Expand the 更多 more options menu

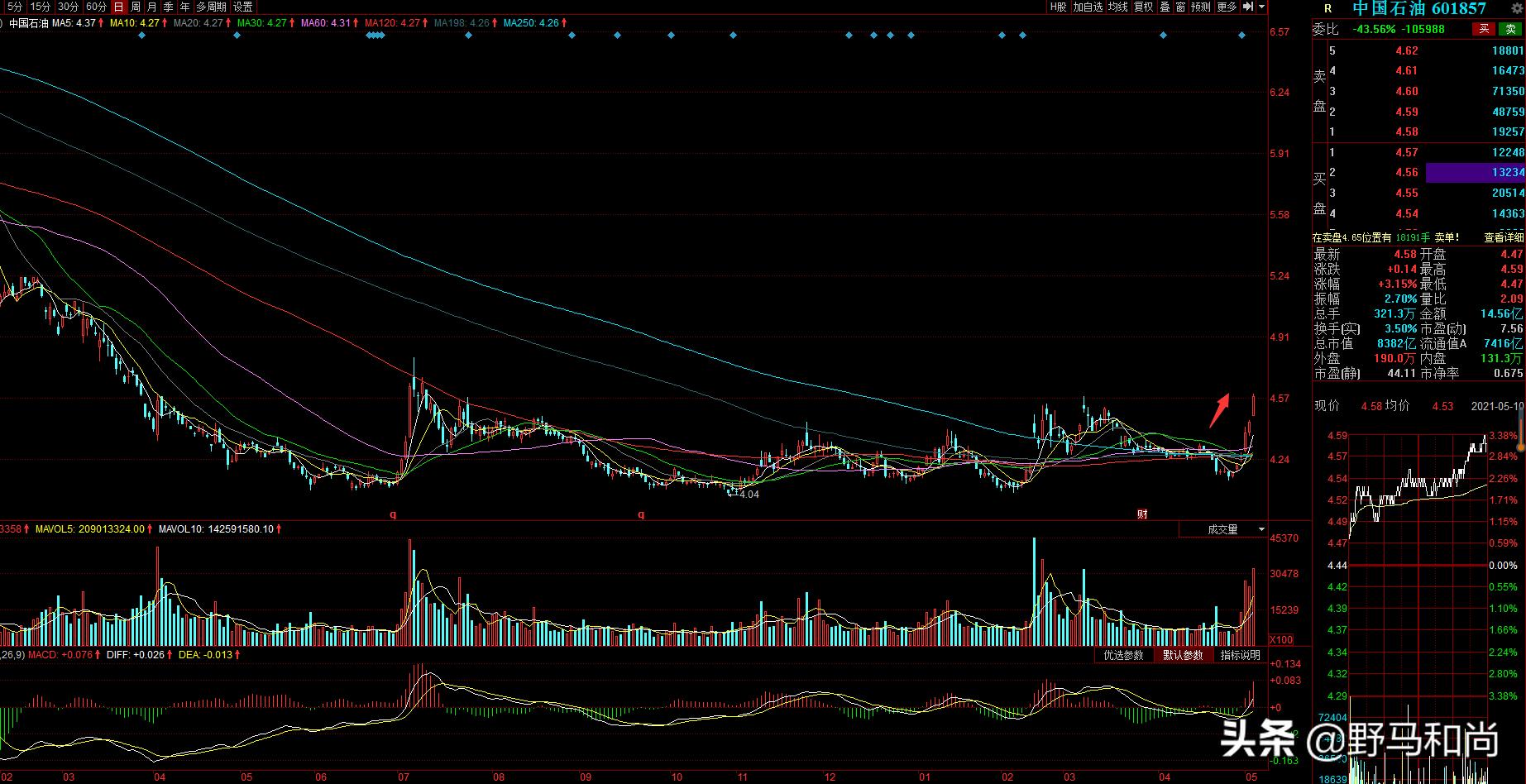[1228, 7]
